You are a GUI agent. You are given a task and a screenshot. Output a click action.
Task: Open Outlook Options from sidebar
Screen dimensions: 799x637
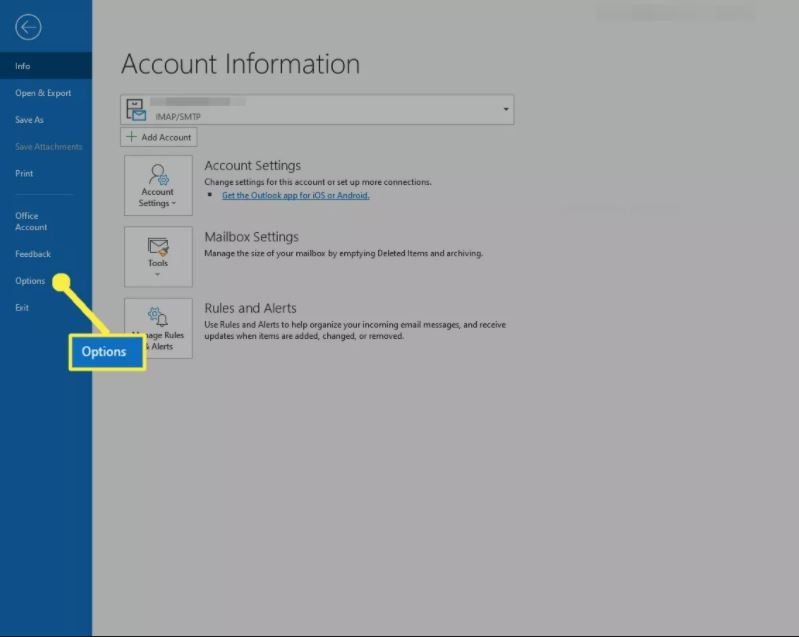pos(30,281)
